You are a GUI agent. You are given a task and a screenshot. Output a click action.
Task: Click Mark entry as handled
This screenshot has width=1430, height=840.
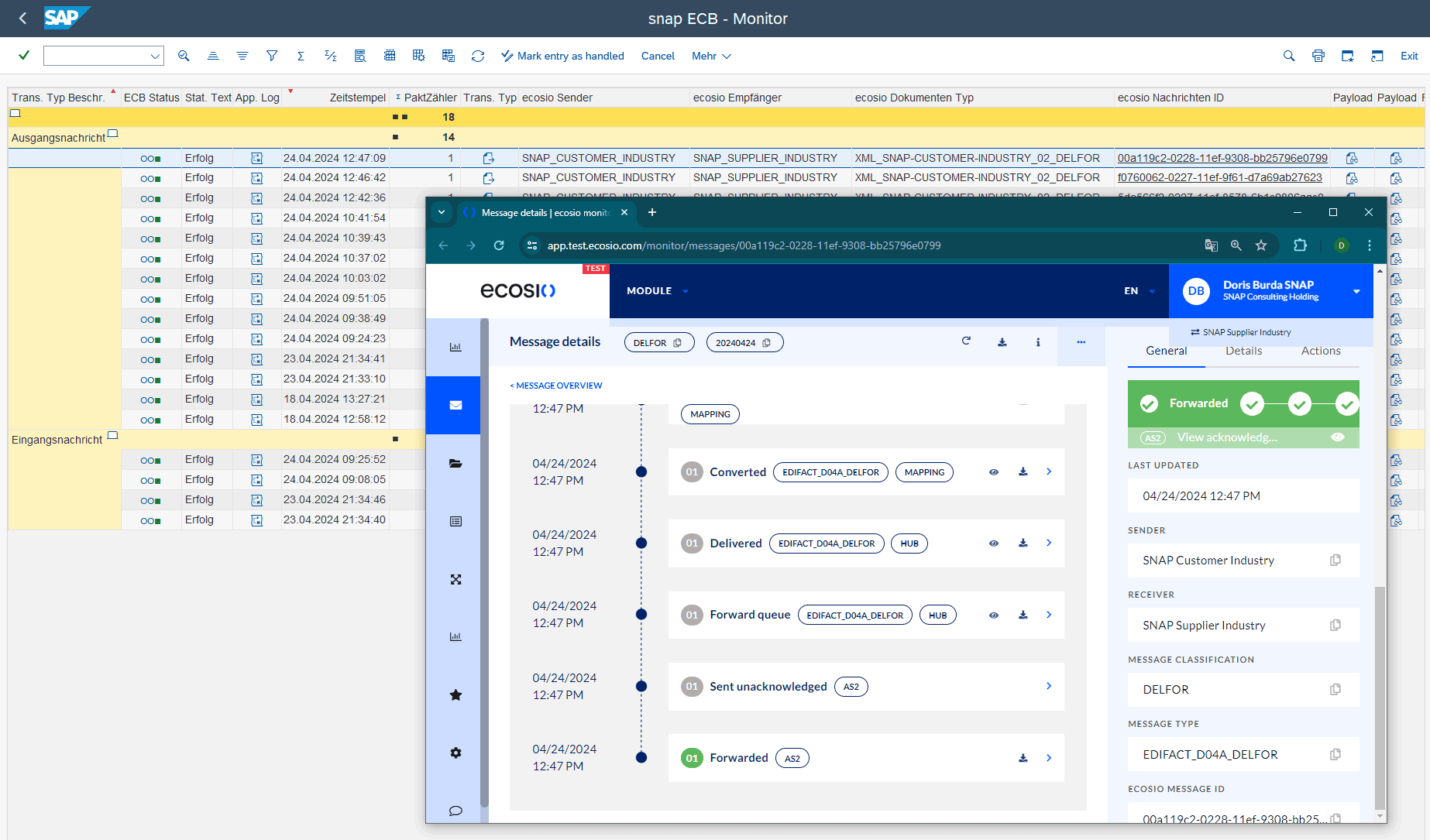[562, 56]
